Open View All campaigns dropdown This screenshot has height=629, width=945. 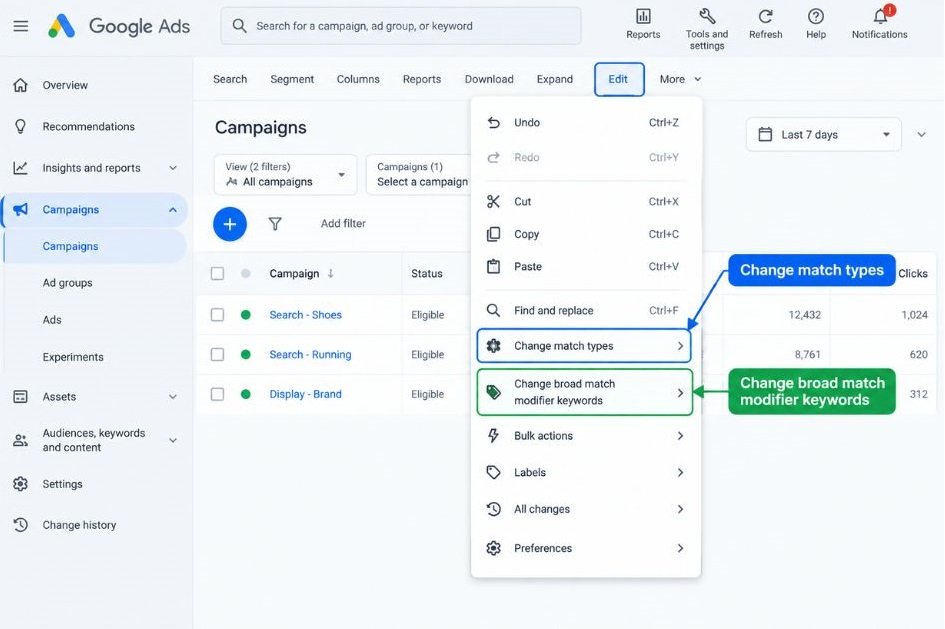pyautogui.click(x=285, y=174)
